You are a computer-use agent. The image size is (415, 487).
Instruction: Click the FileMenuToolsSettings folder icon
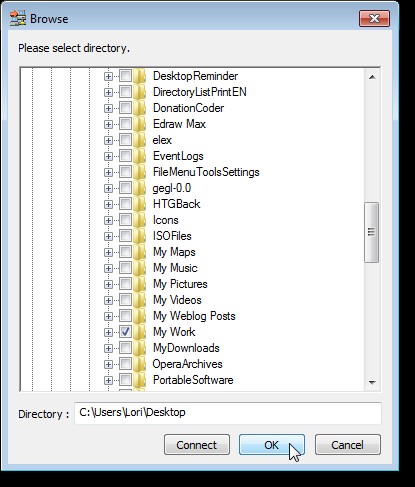click(x=139, y=172)
